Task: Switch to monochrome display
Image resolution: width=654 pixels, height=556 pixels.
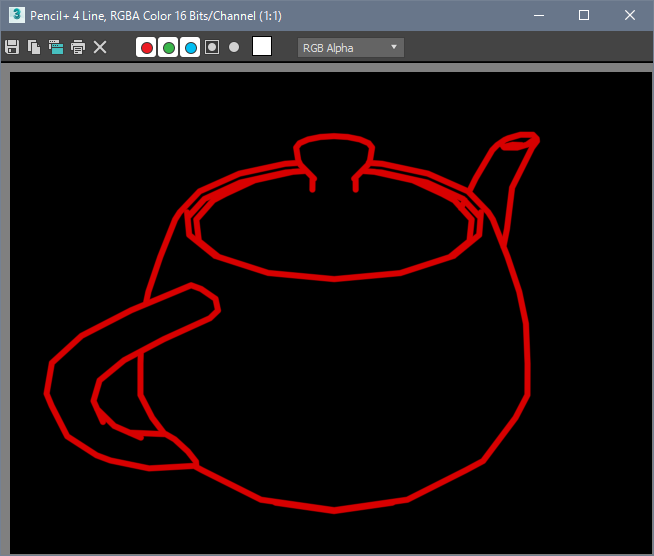Action: [234, 47]
